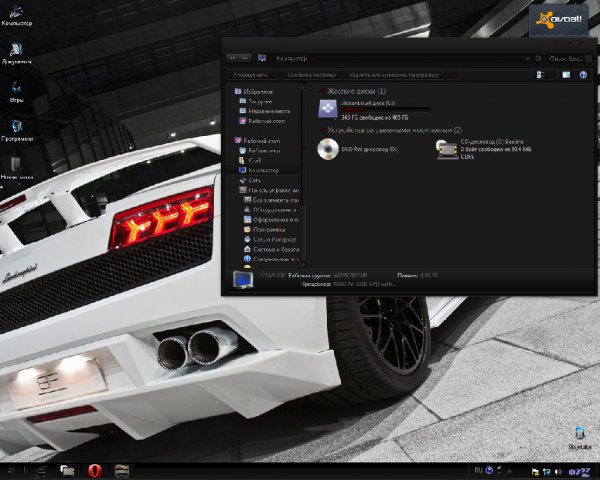The image size is (600, 480).
Task: Click Свойства системы in the toolbar
Action: point(311,75)
